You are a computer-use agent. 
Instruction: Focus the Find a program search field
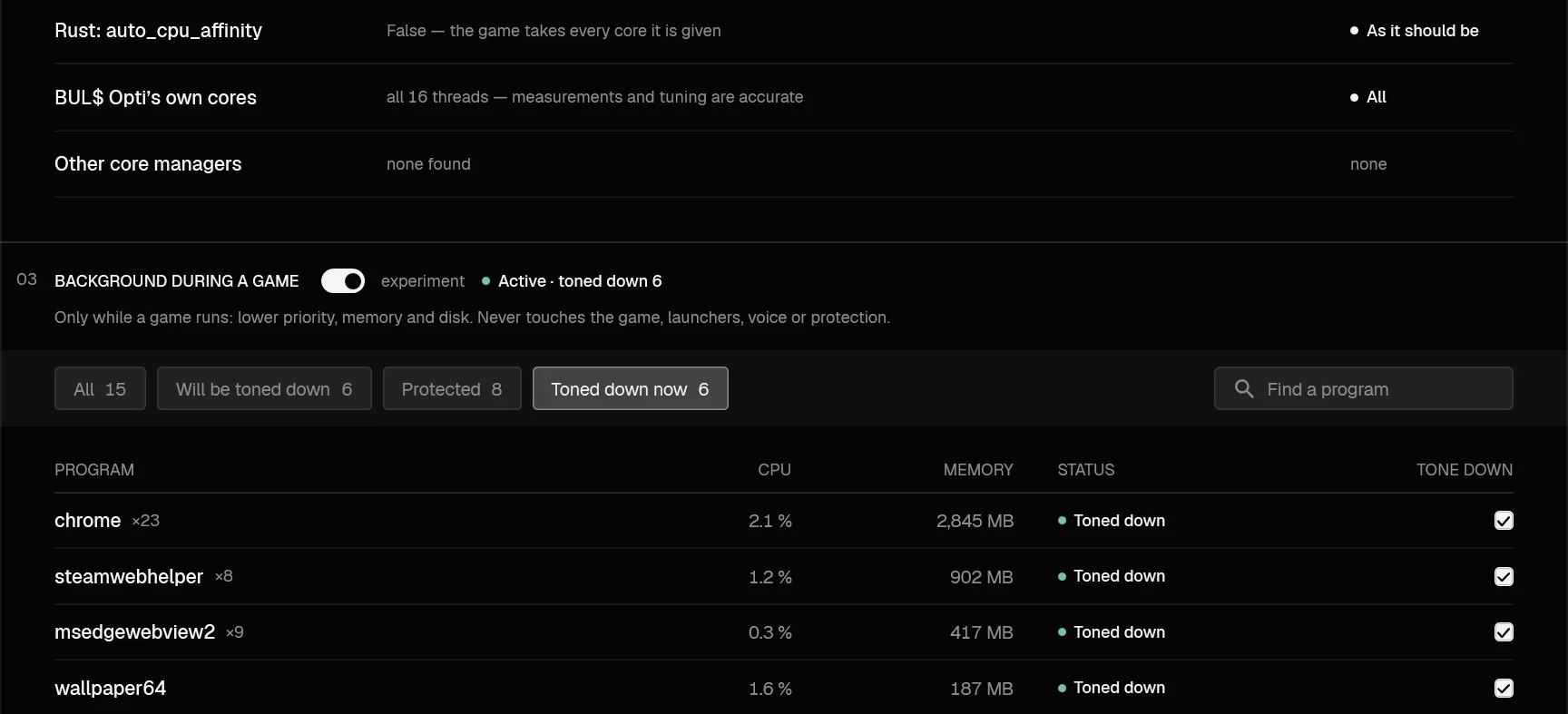pyautogui.click(x=1363, y=388)
